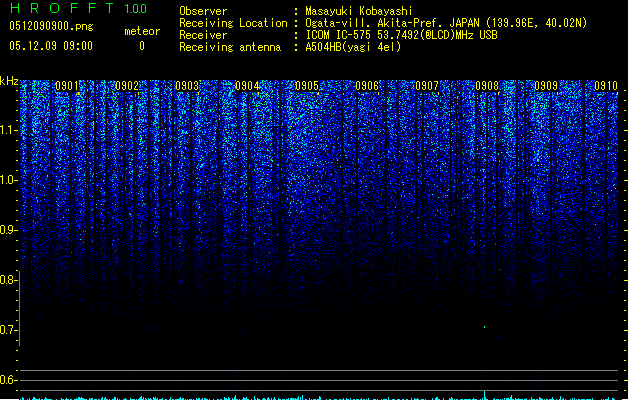Click the 0902 time marker
The image size is (629, 400).
pos(127,86)
